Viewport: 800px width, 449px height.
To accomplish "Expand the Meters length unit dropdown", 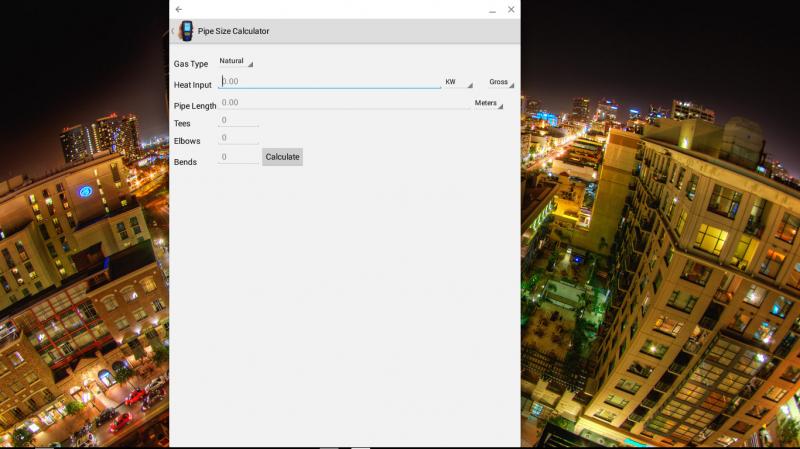I will (x=488, y=103).
